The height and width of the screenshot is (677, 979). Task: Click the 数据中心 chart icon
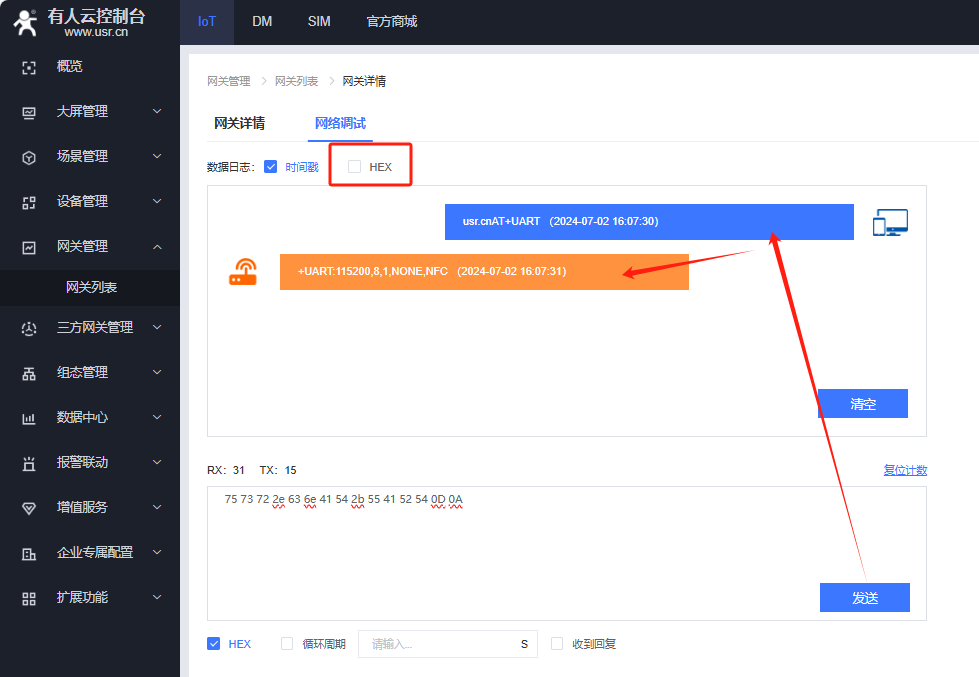coord(29,418)
